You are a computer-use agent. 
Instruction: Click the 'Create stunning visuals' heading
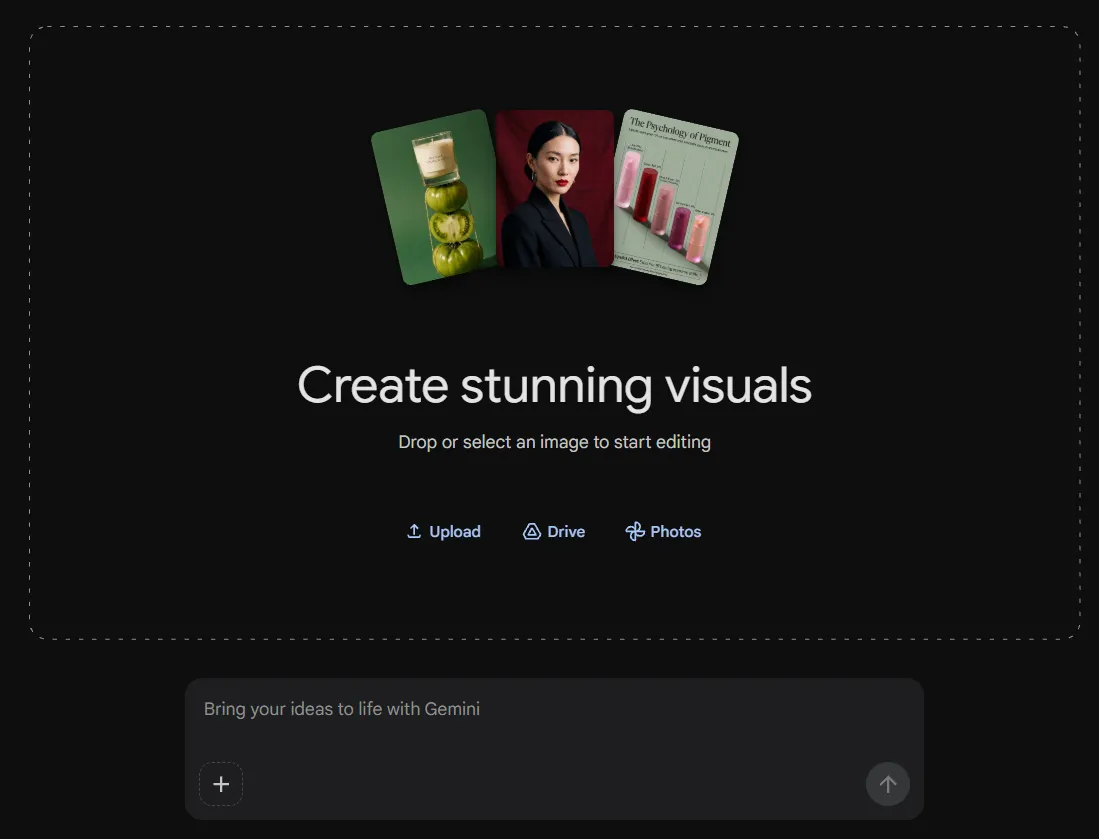pyautogui.click(x=554, y=385)
